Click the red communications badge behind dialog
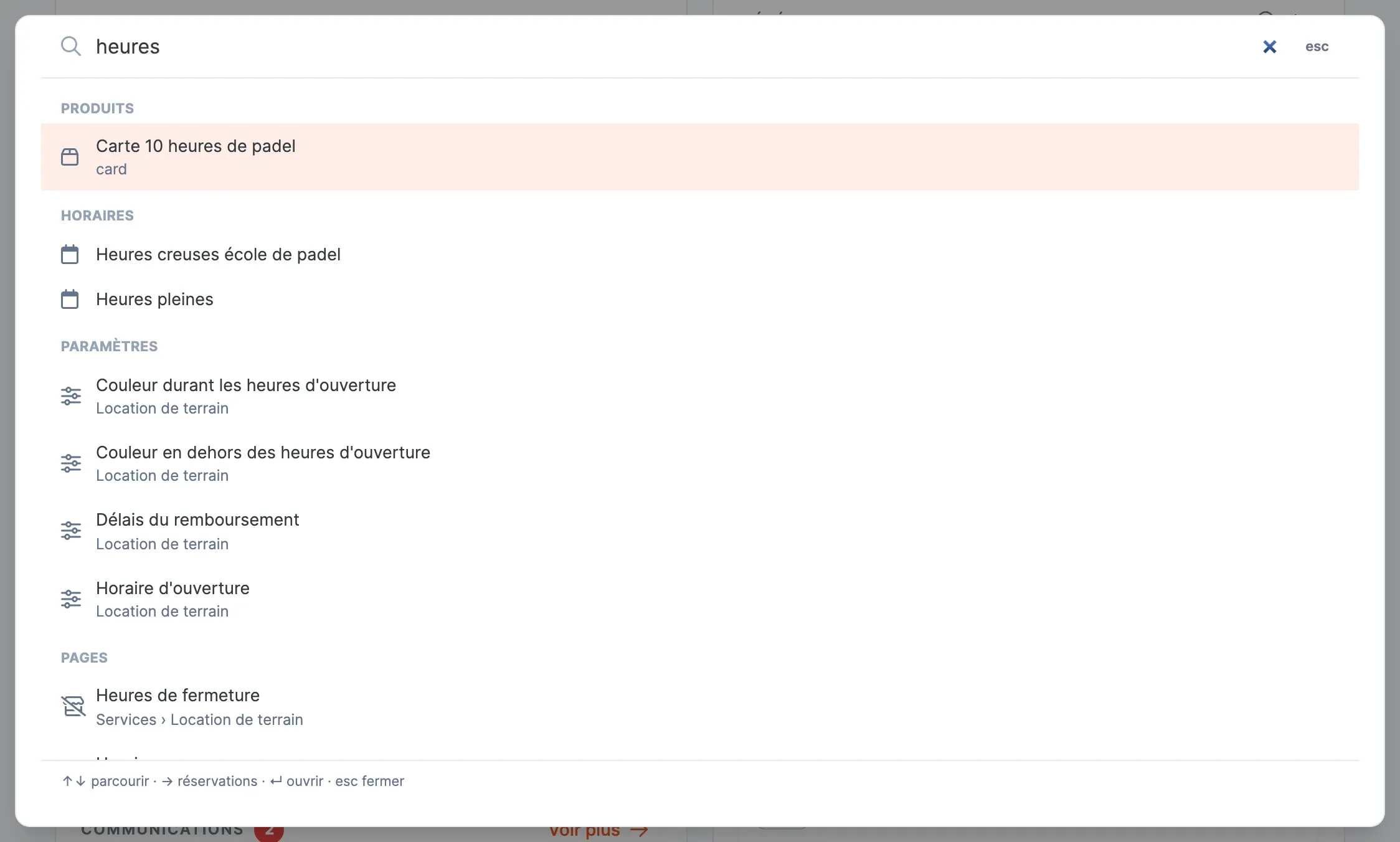This screenshot has height=842, width=1400. (269, 833)
